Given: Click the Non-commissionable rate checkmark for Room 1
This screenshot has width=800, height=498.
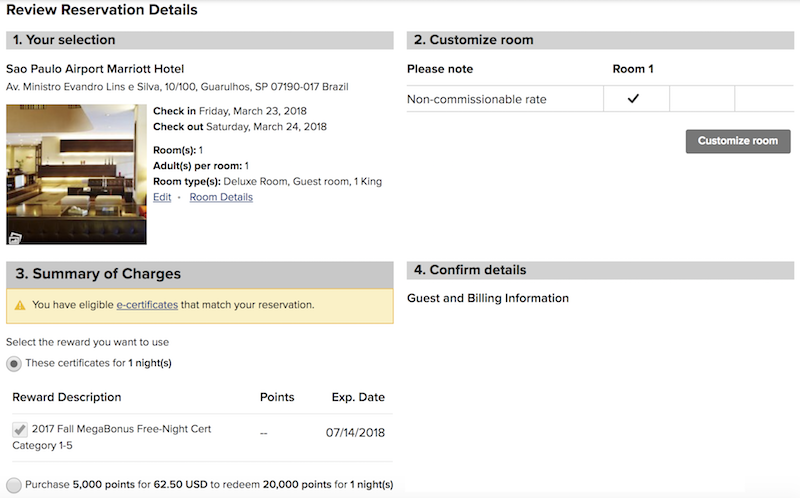Looking at the screenshot, I should coord(633,98).
